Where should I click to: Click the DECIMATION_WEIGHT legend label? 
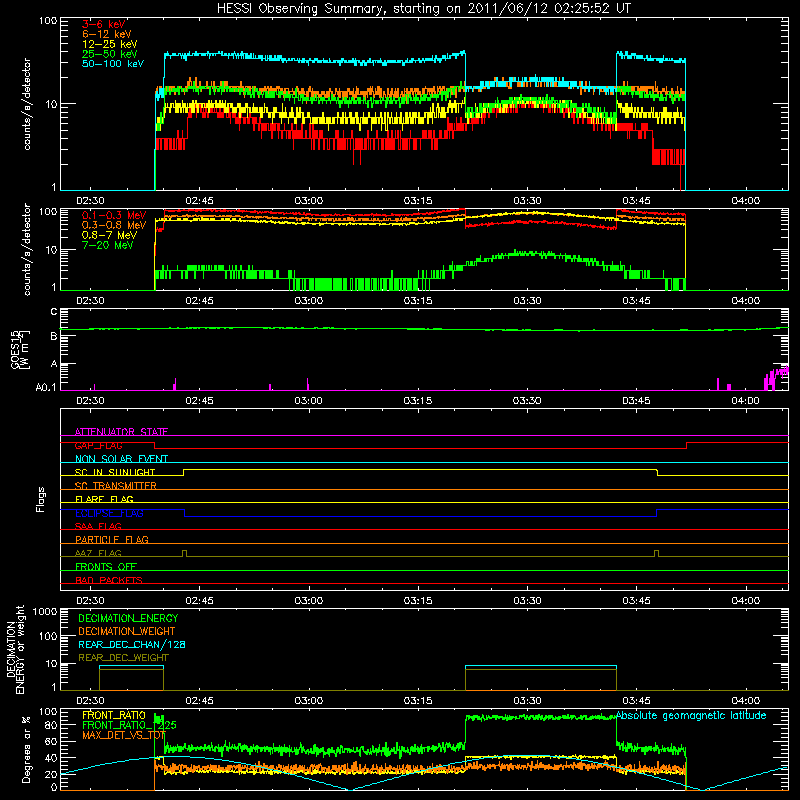click(127, 631)
